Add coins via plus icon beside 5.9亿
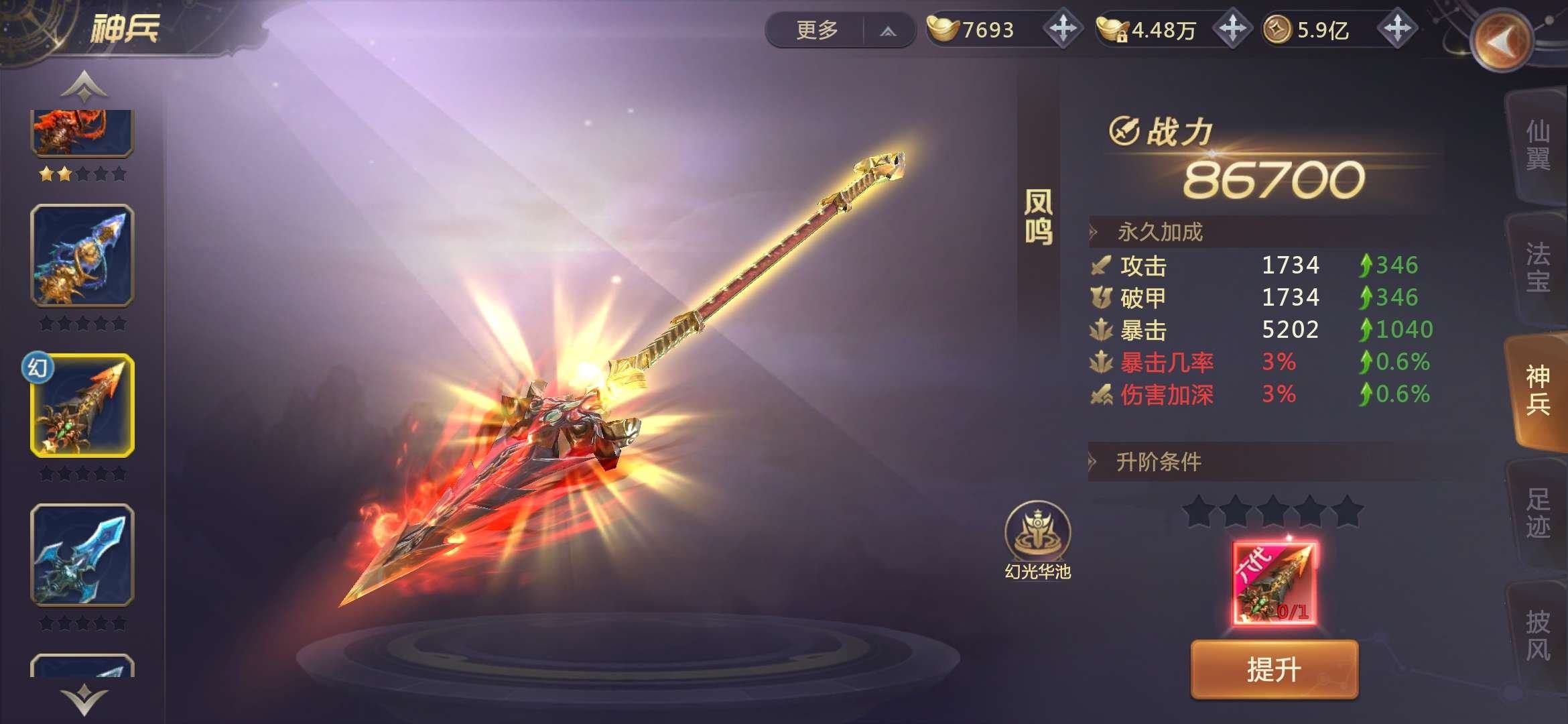This screenshot has height=724, width=1568. coord(1397,29)
